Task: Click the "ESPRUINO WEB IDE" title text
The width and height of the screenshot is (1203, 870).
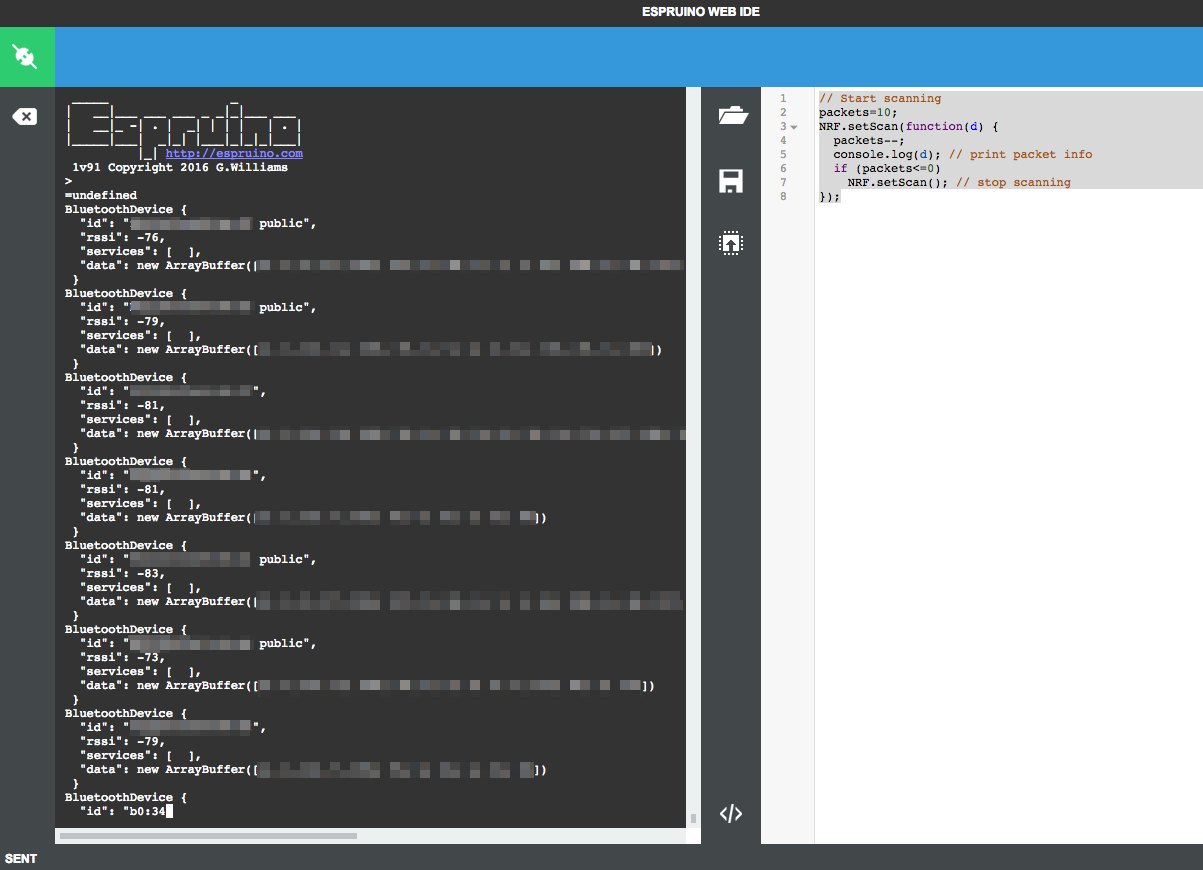Action: (701, 13)
